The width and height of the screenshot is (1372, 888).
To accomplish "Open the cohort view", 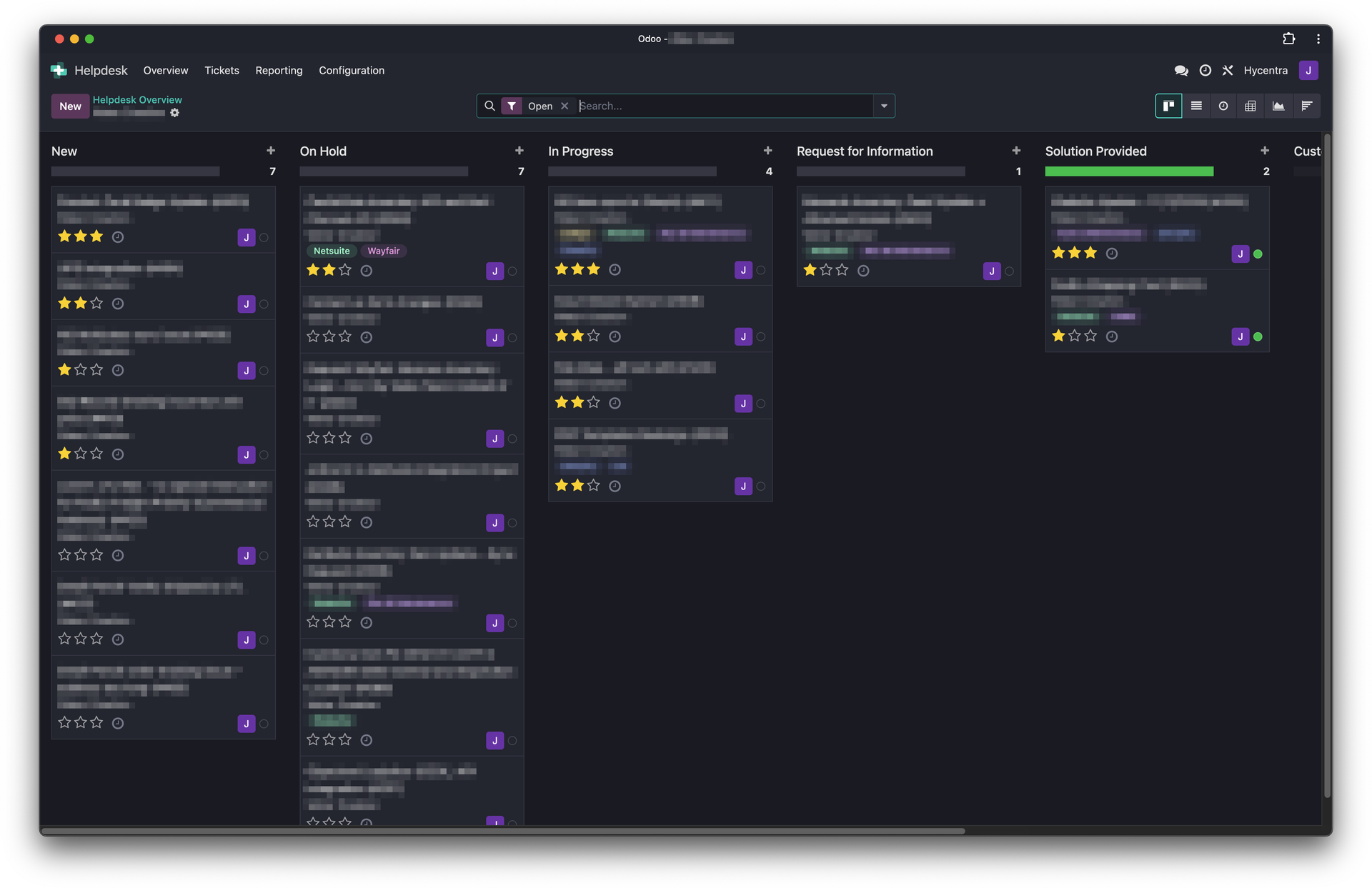I will pyautogui.click(x=1306, y=106).
